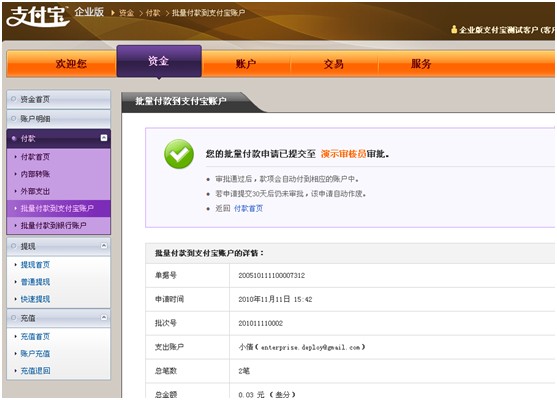This screenshot has width=557, height=400.
Task: Collapse the 充值 sidebar section
Action: pyautogui.click(x=104, y=317)
